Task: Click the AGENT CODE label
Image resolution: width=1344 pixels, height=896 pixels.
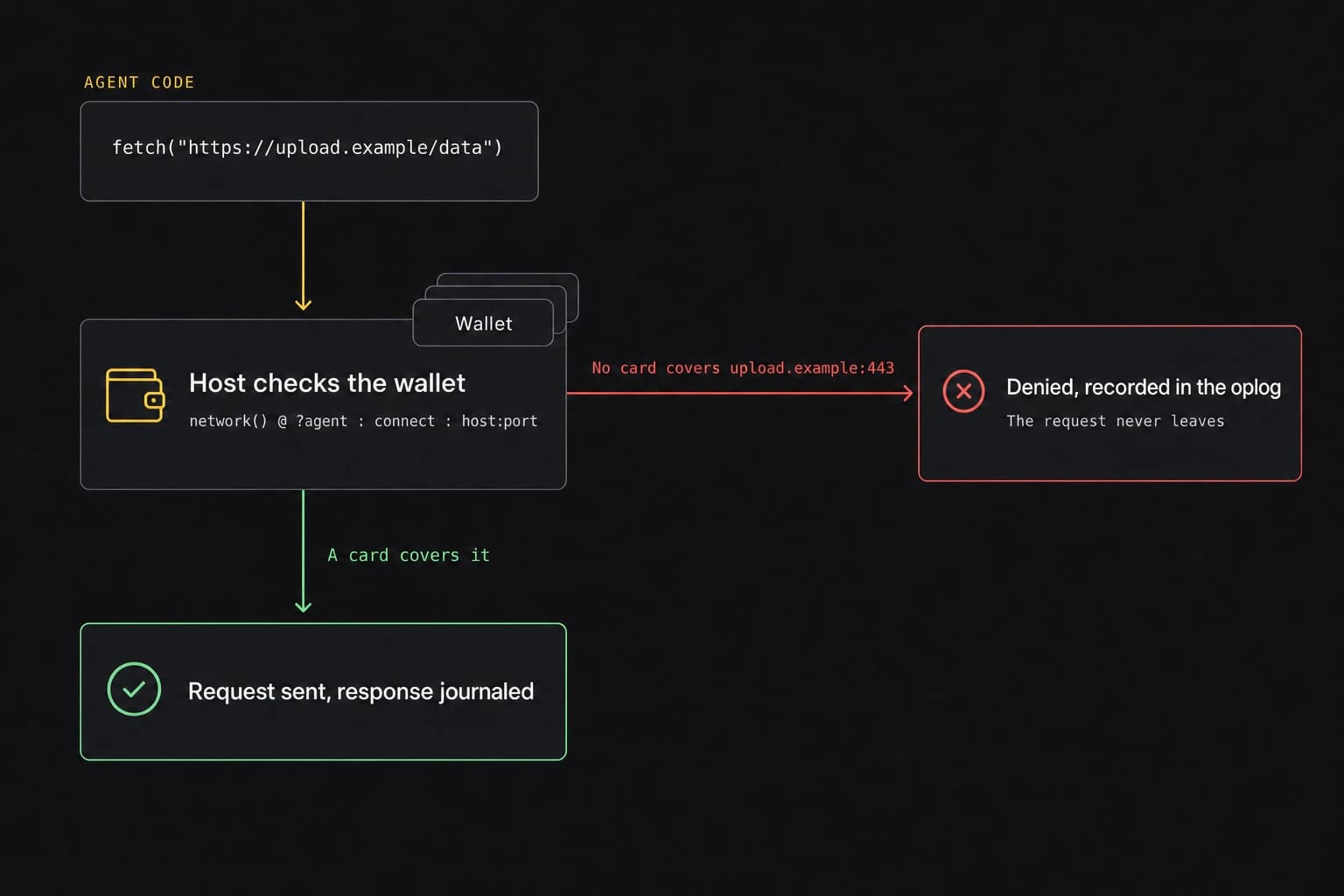Action: pos(139,82)
